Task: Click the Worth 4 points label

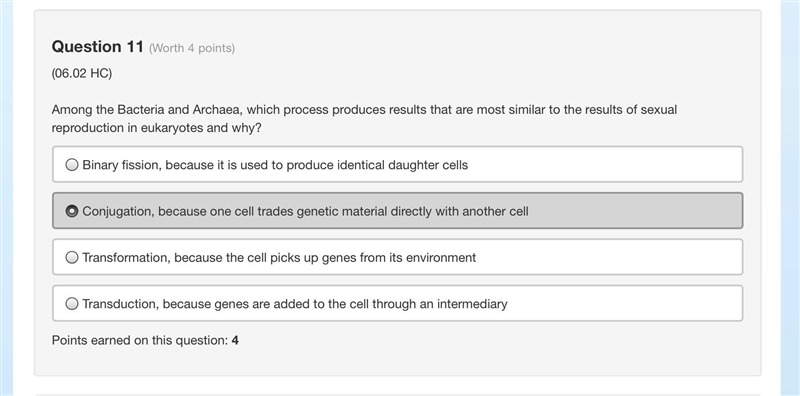Action: click(192, 48)
